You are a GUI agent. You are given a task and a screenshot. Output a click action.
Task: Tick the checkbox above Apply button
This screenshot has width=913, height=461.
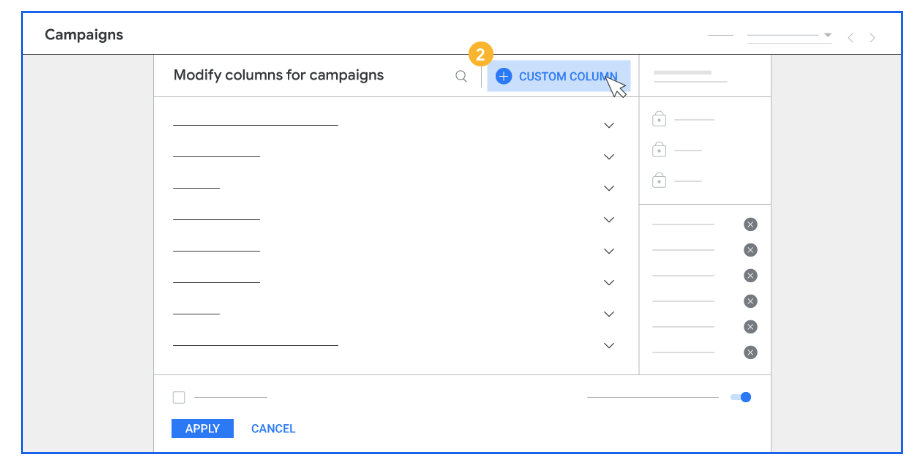pyautogui.click(x=179, y=398)
